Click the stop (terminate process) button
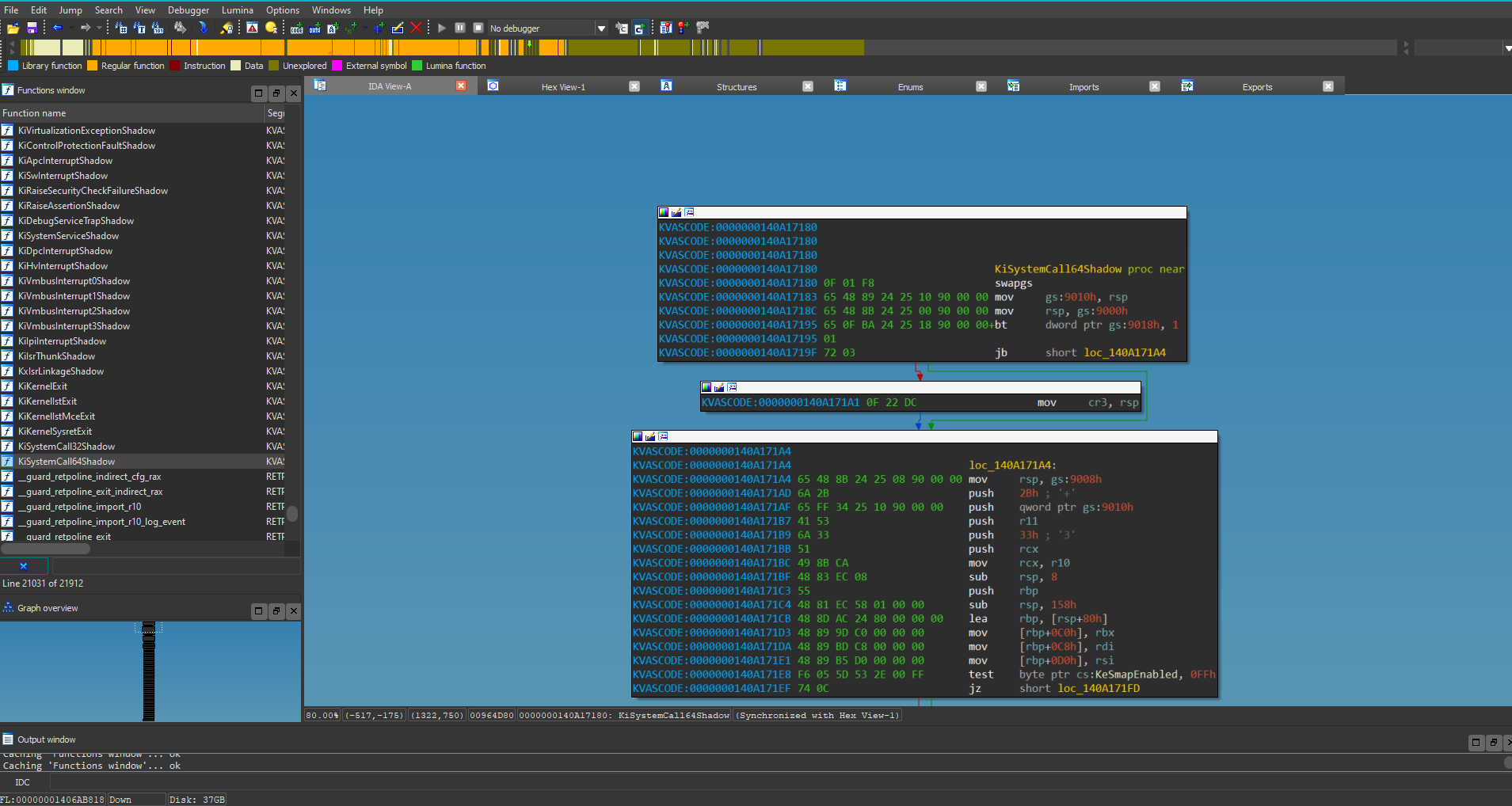 pyautogui.click(x=478, y=28)
